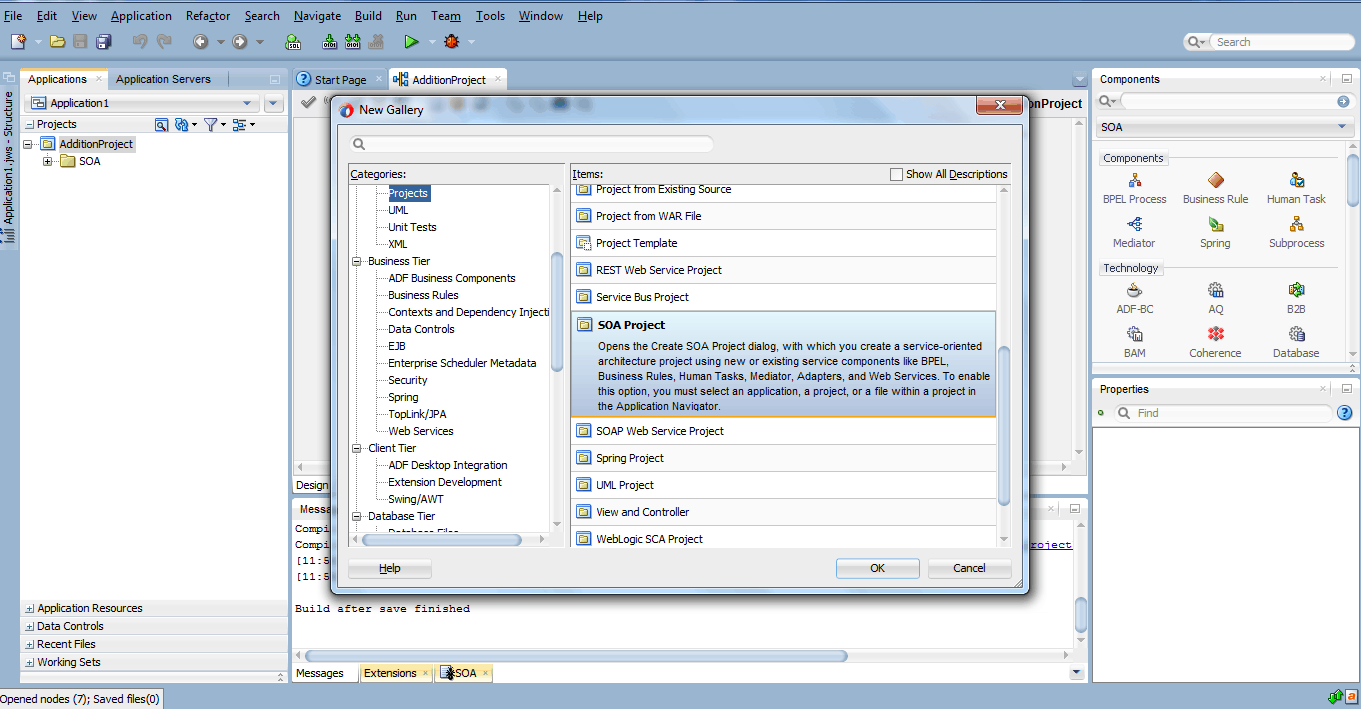Select the B2B adapter icon

[x=1296, y=290]
